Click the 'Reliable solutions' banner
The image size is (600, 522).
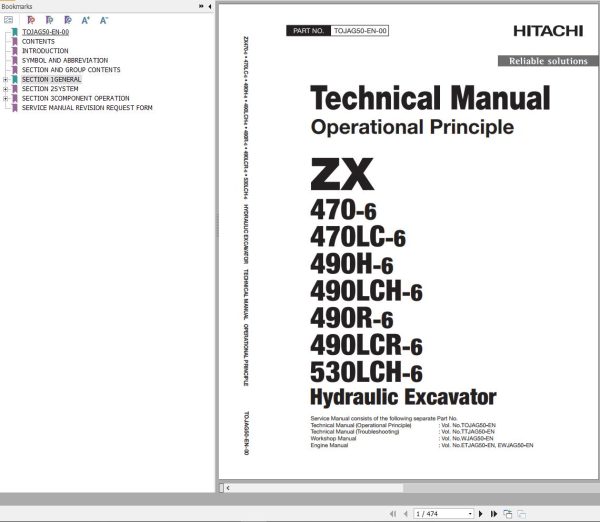tap(548, 61)
